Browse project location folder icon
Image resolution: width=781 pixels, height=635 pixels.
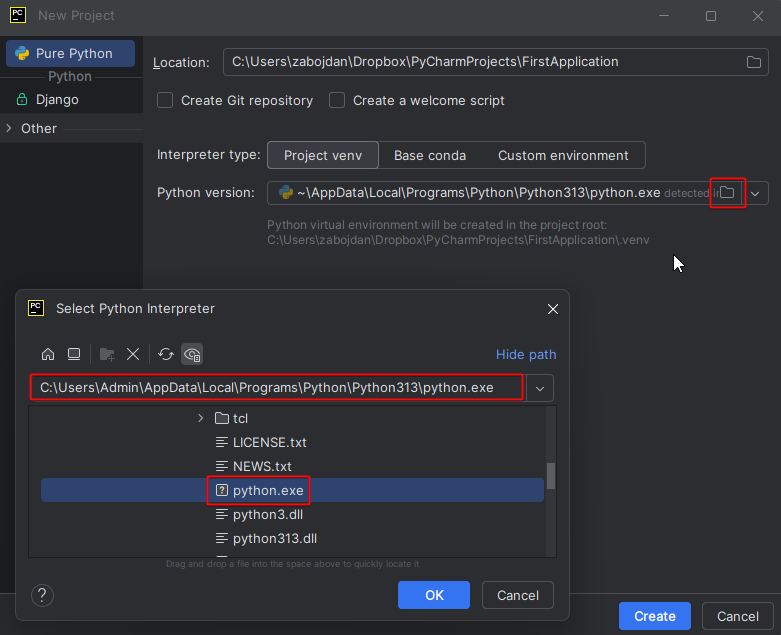(754, 62)
